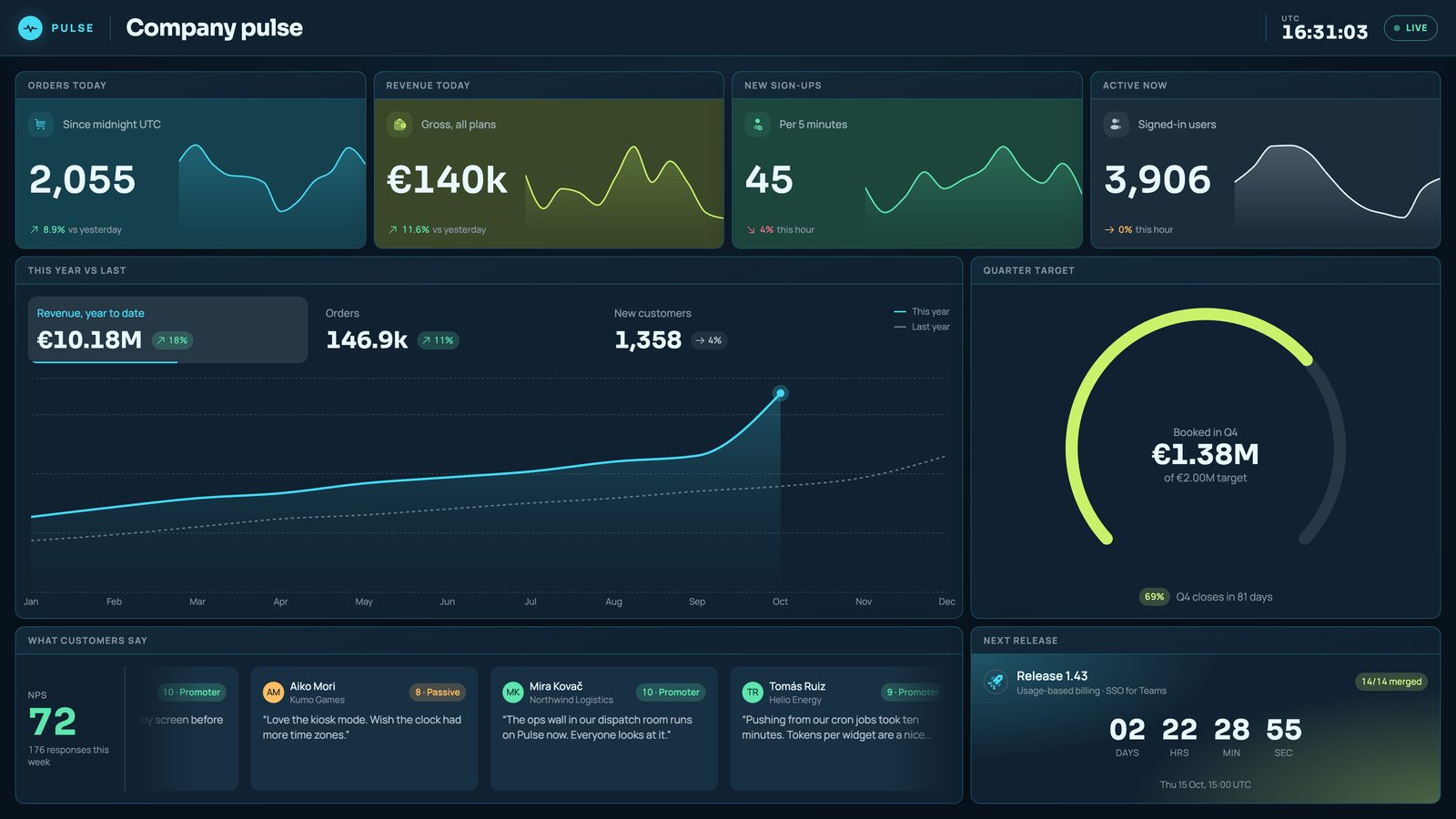1456x819 pixels.
Task: Click the users icon in Active Now
Action: click(x=1116, y=124)
